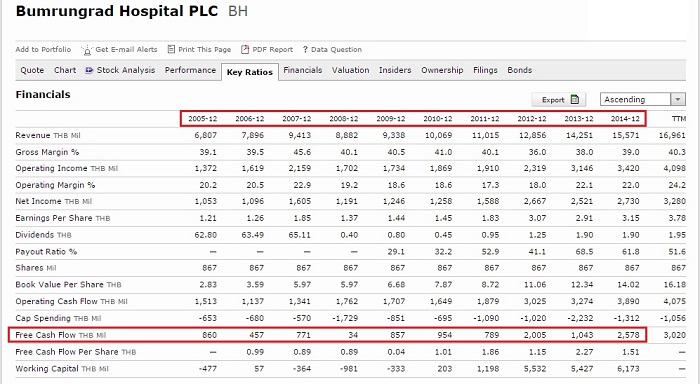Click the Gross Margin % row label
The width and height of the screenshot is (700, 384).
47,152
